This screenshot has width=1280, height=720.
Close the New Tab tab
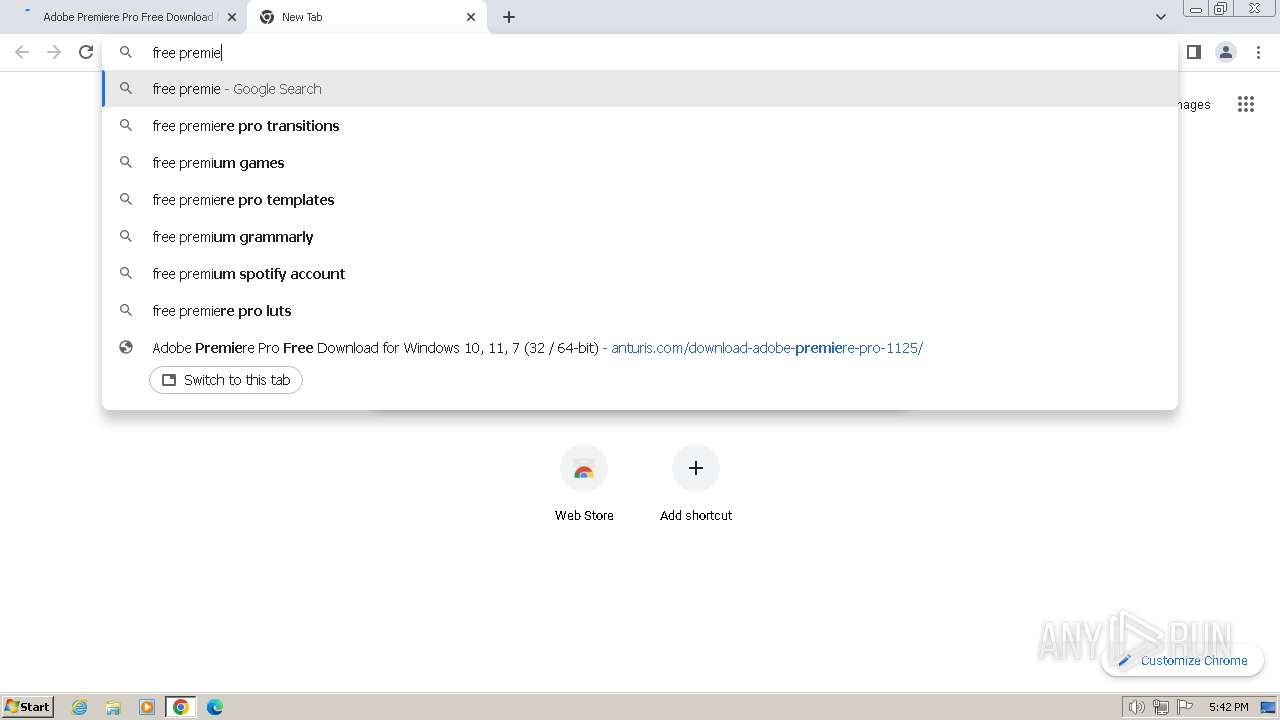pos(471,17)
